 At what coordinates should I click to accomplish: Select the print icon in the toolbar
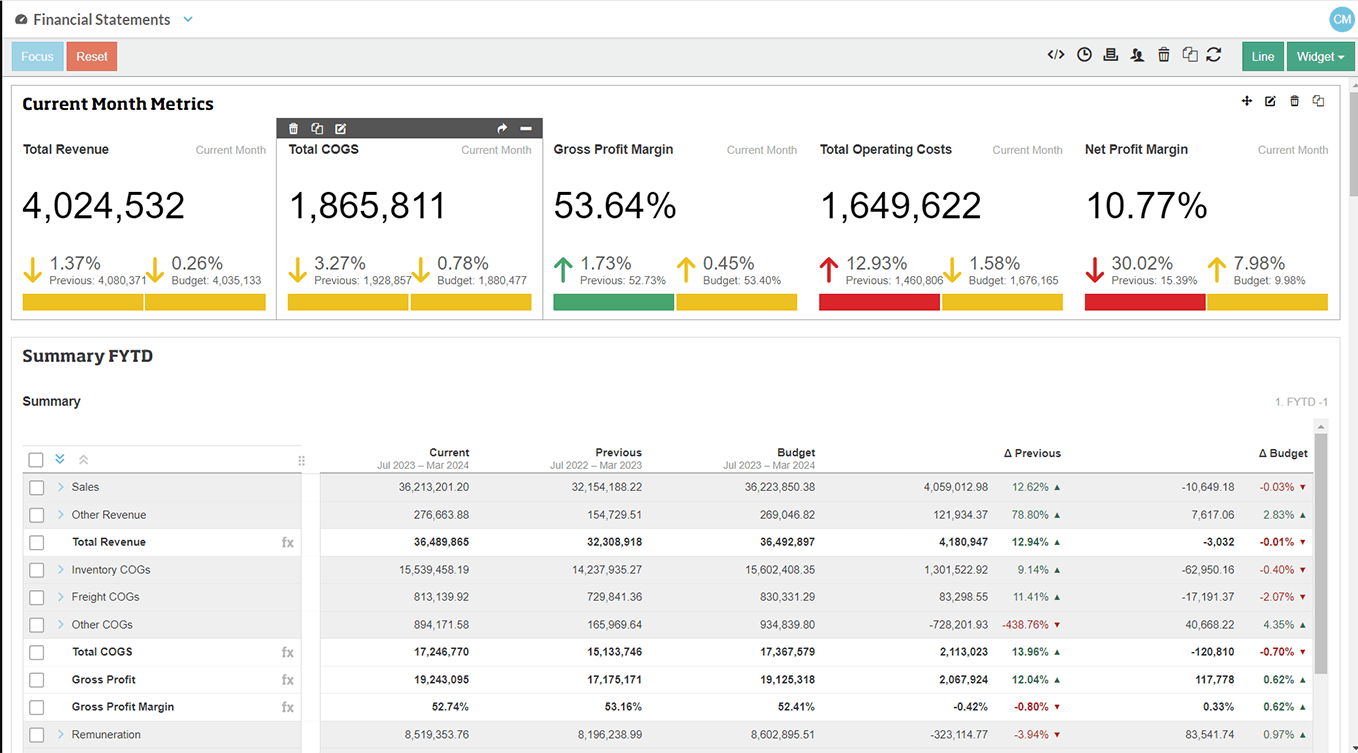pyautogui.click(x=1110, y=55)
